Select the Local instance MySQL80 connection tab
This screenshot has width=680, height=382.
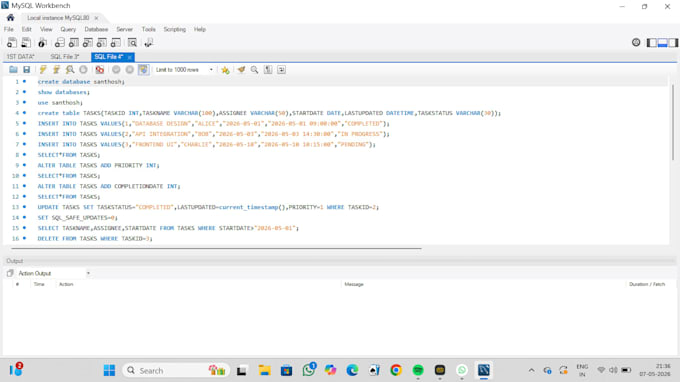(58, 18)
